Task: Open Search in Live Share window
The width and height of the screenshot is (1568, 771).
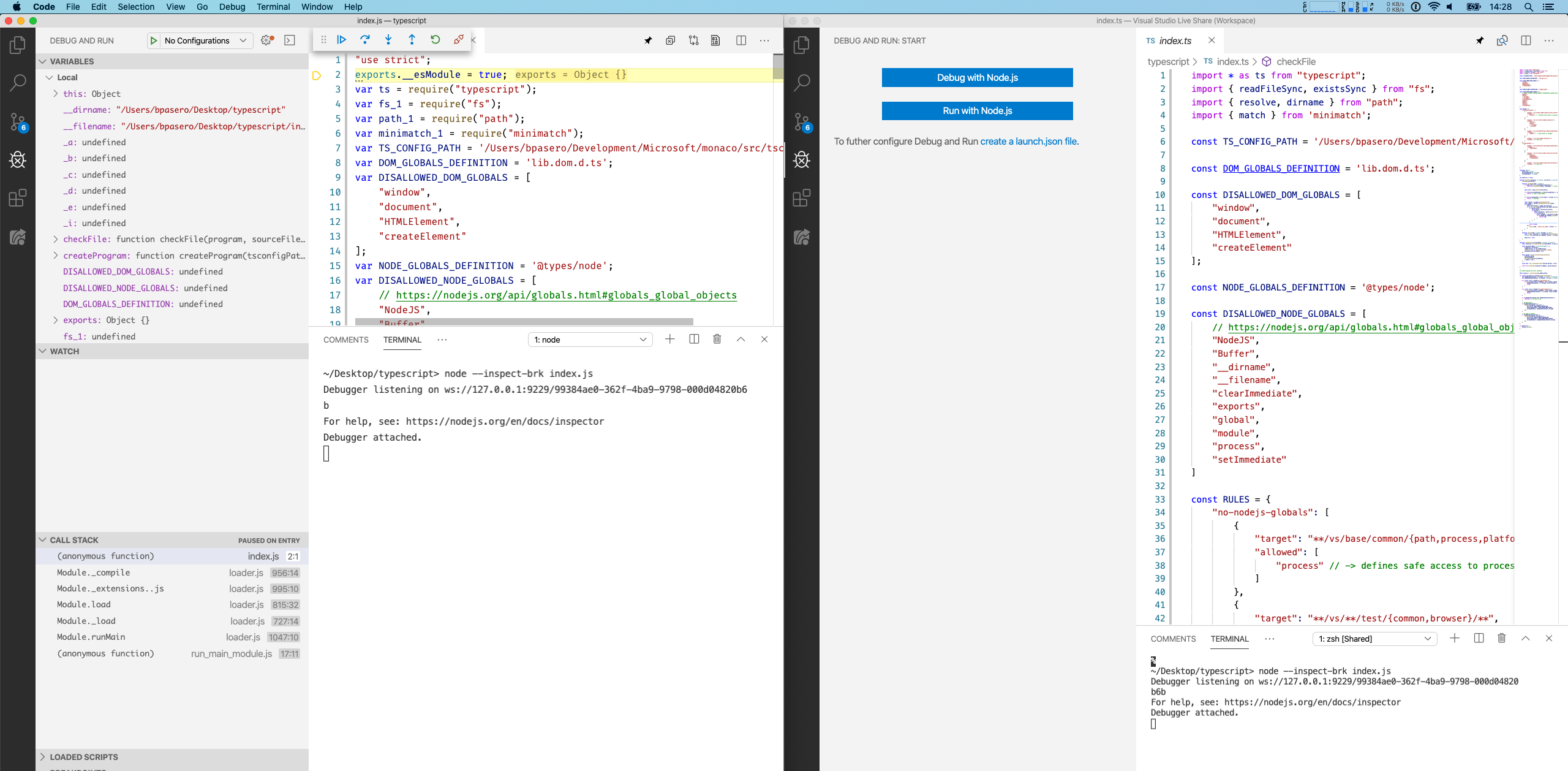Action: click(802, 83)
